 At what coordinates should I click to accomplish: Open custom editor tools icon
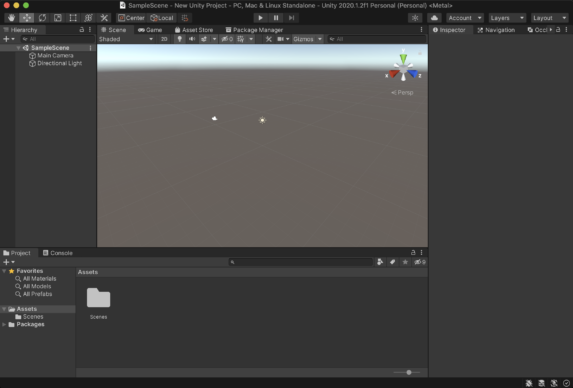[104, 18]
